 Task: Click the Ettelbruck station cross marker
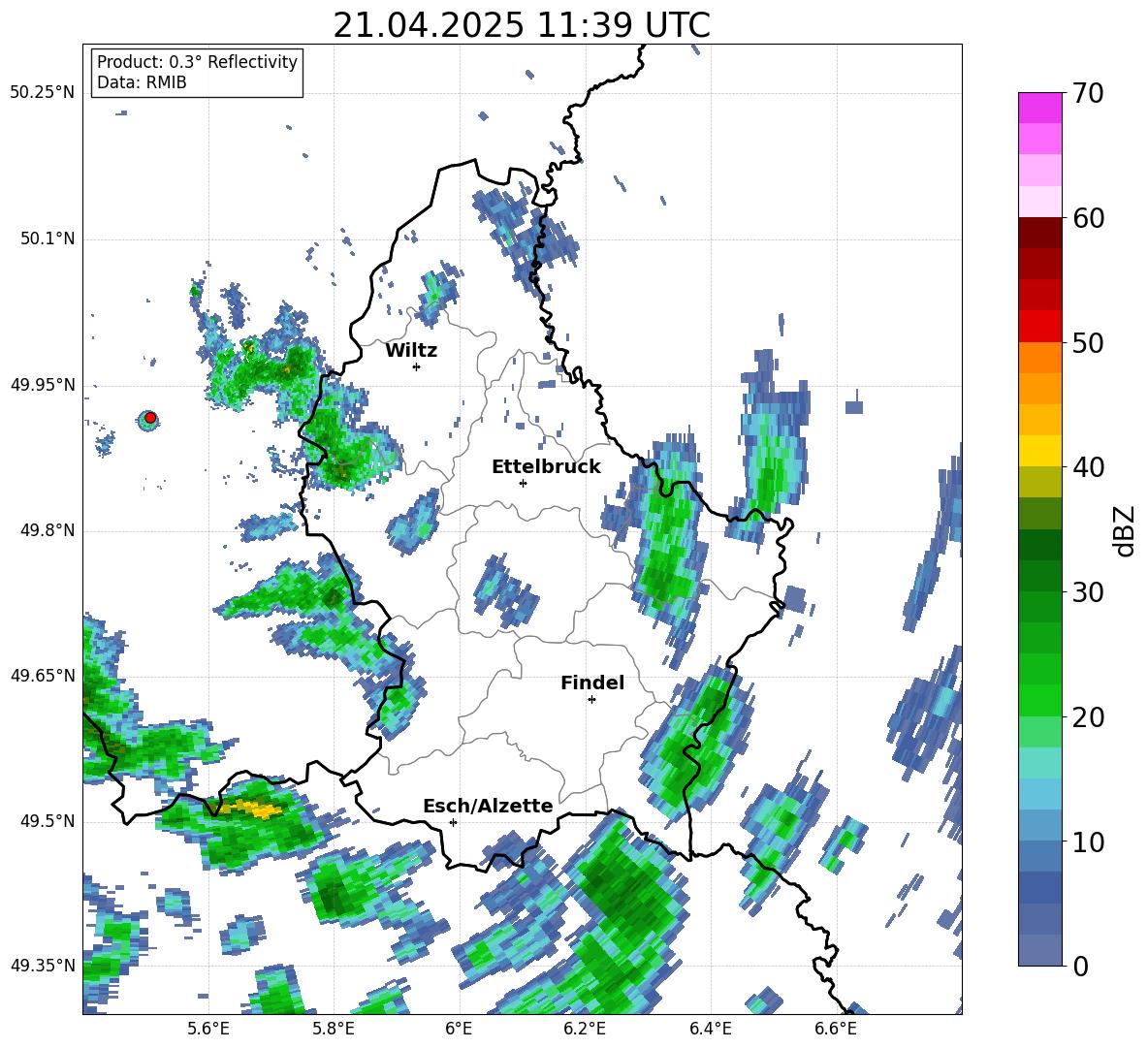[523, 483]
